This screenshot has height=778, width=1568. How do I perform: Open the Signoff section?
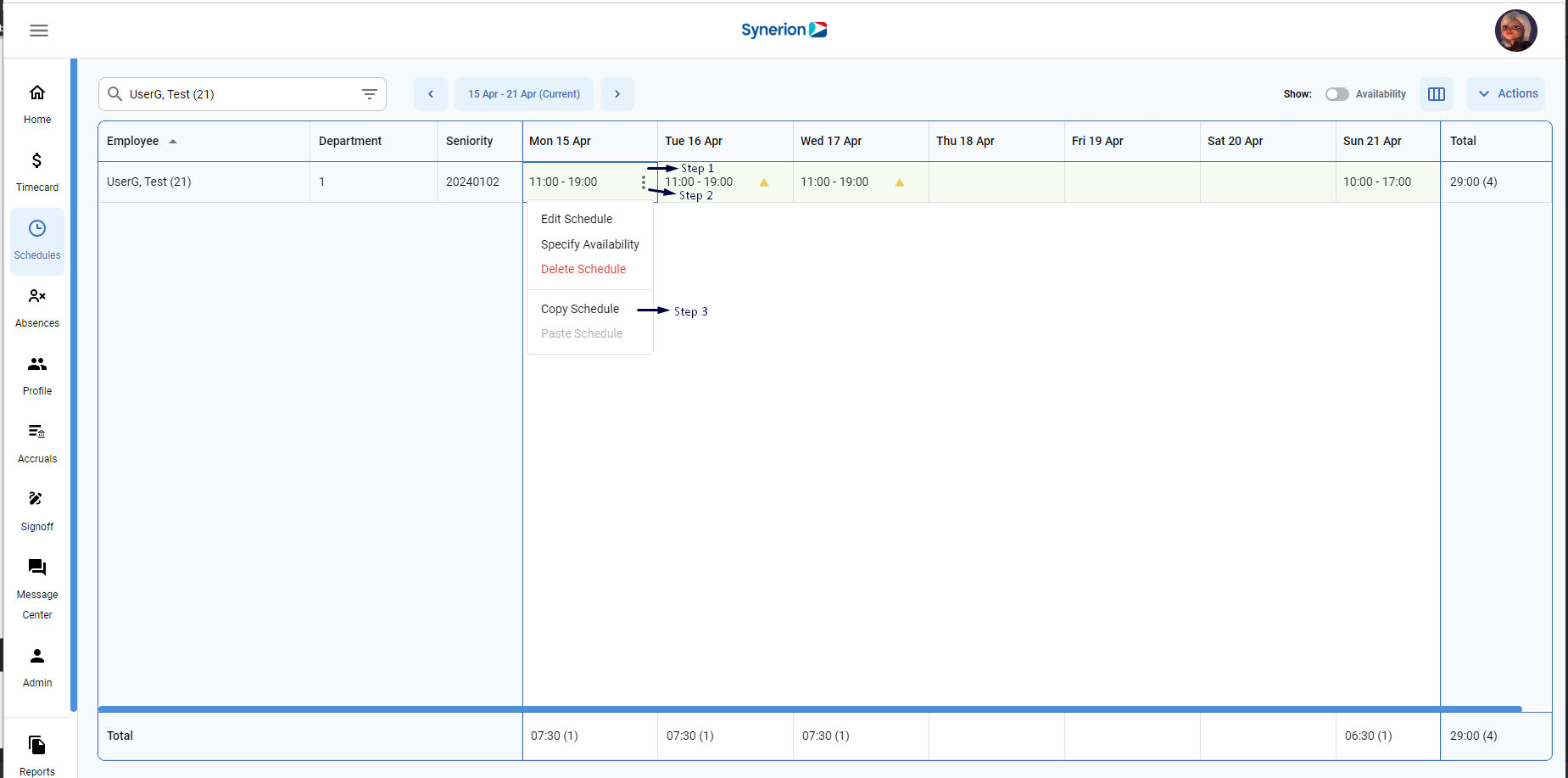click(x=37, y=512)
